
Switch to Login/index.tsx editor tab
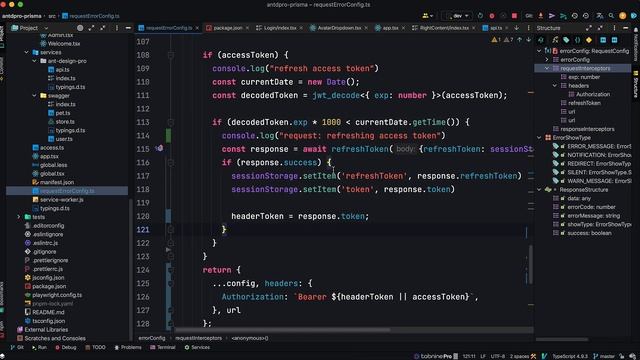(280, 28)
